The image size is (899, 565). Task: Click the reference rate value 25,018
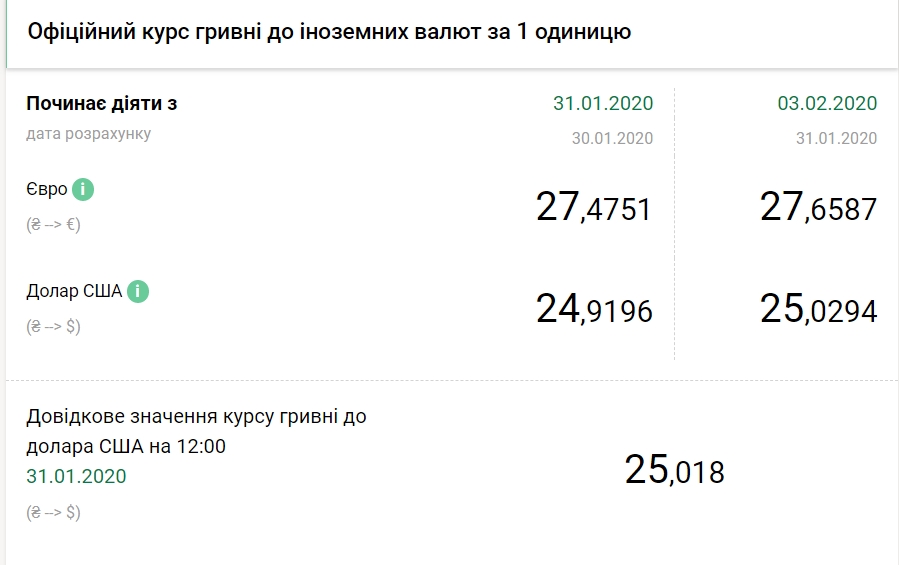pos(674,469)
